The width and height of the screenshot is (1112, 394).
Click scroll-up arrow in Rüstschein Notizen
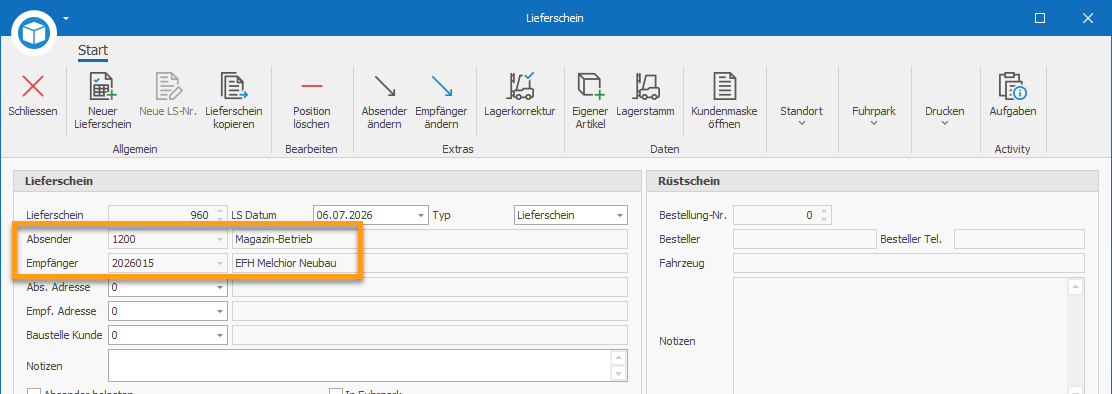[x=1074, y=287]
